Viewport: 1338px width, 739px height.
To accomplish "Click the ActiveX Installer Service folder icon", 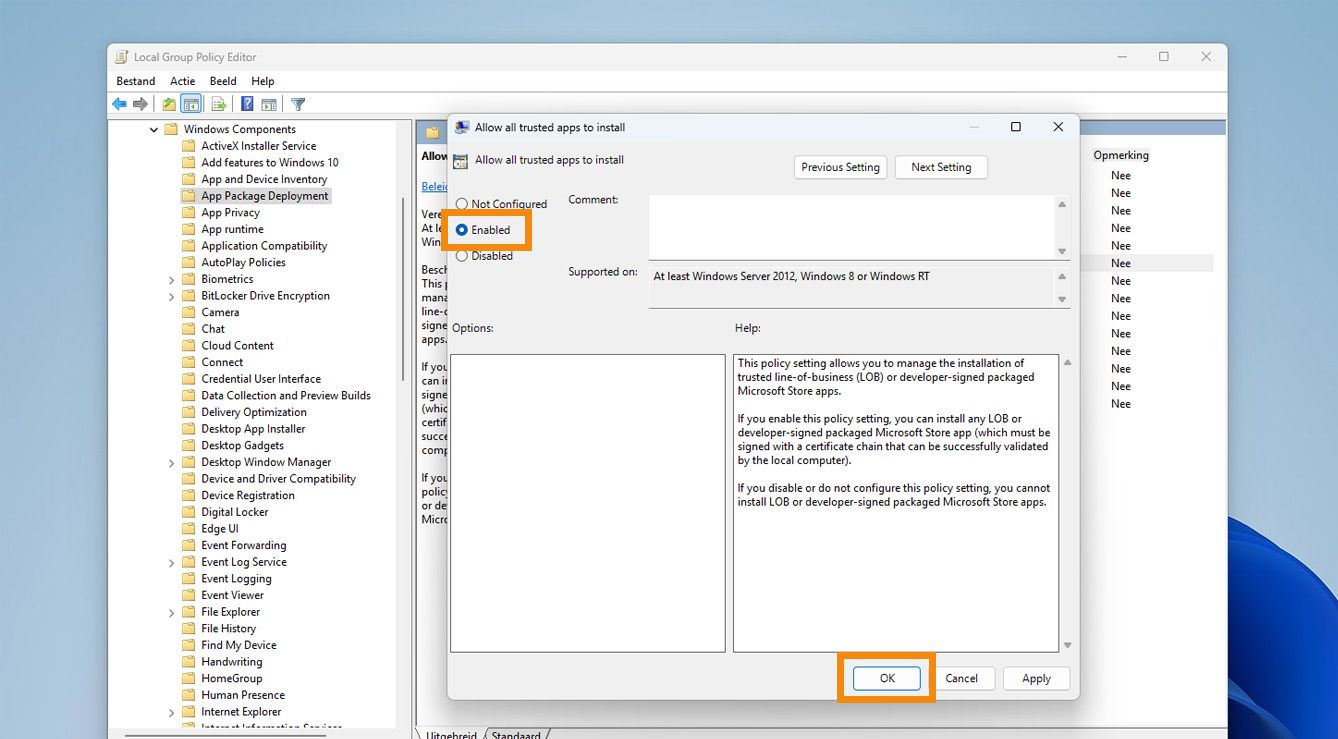I will [x=189, y=146].
